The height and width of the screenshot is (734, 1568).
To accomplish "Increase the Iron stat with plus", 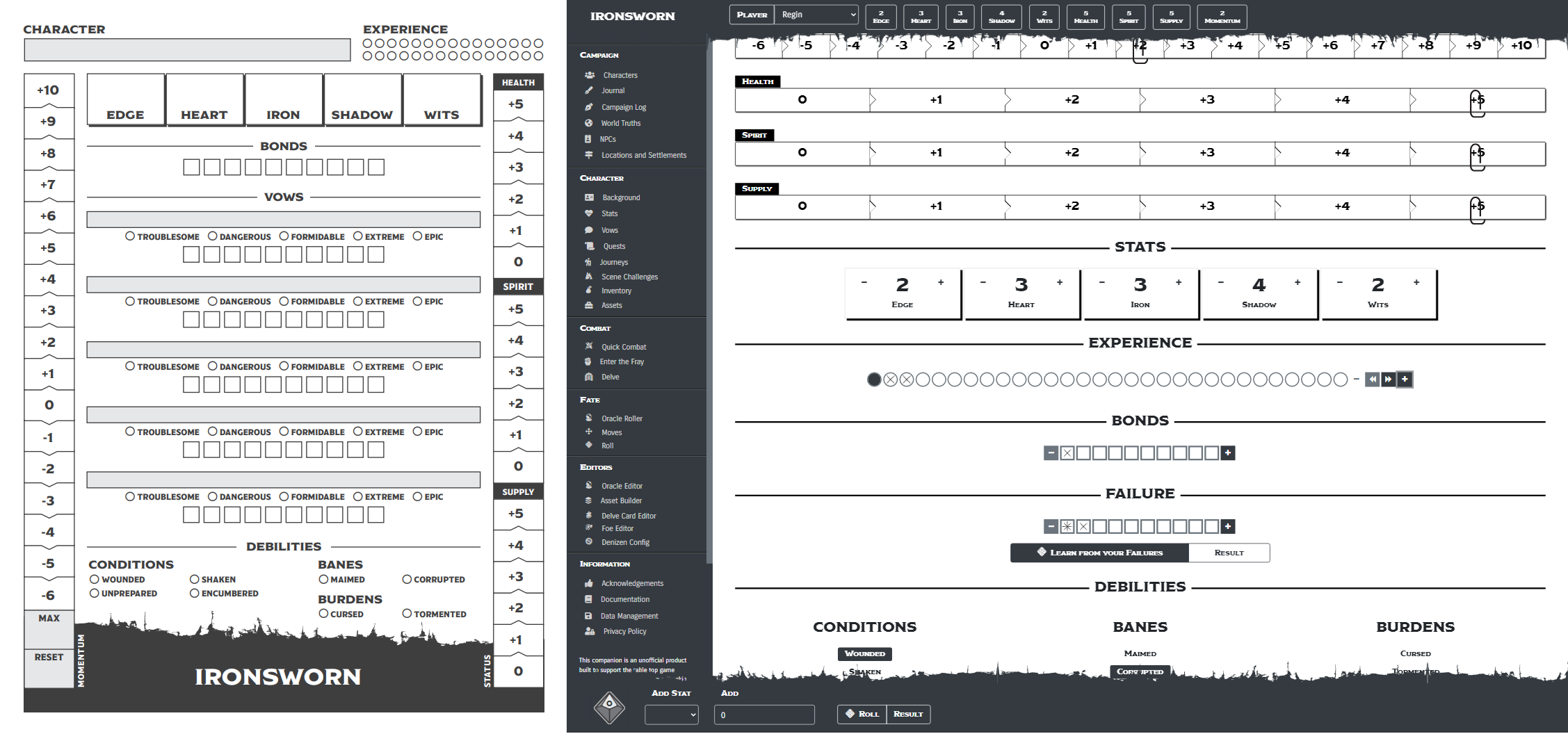I will [1179, 282].
